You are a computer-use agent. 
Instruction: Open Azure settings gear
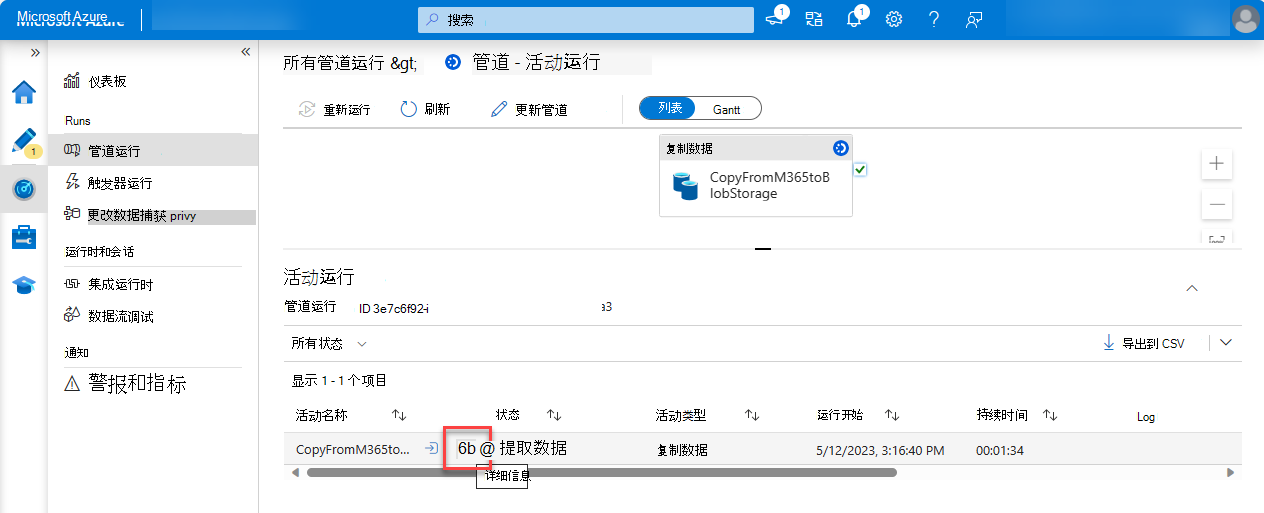pyautogui.click(x=894, y=19)
